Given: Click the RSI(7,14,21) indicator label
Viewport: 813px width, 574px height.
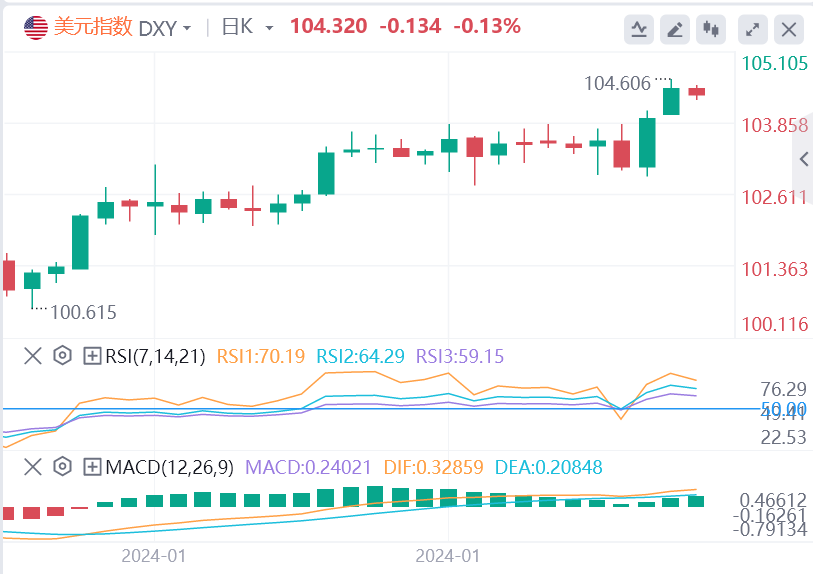Looking at the screenshot, I should [x=158, y=355].
